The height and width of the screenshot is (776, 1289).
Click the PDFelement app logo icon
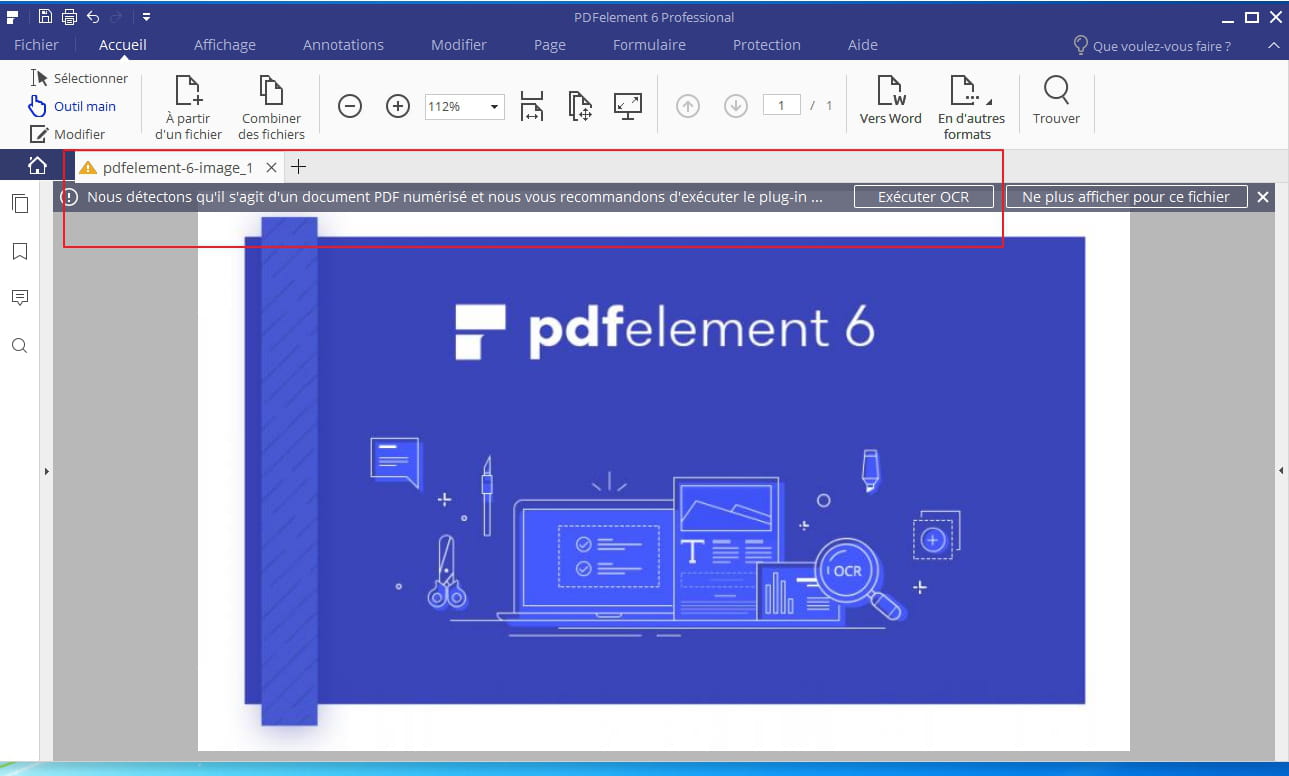pyautogui.click(x=13, y=16)
